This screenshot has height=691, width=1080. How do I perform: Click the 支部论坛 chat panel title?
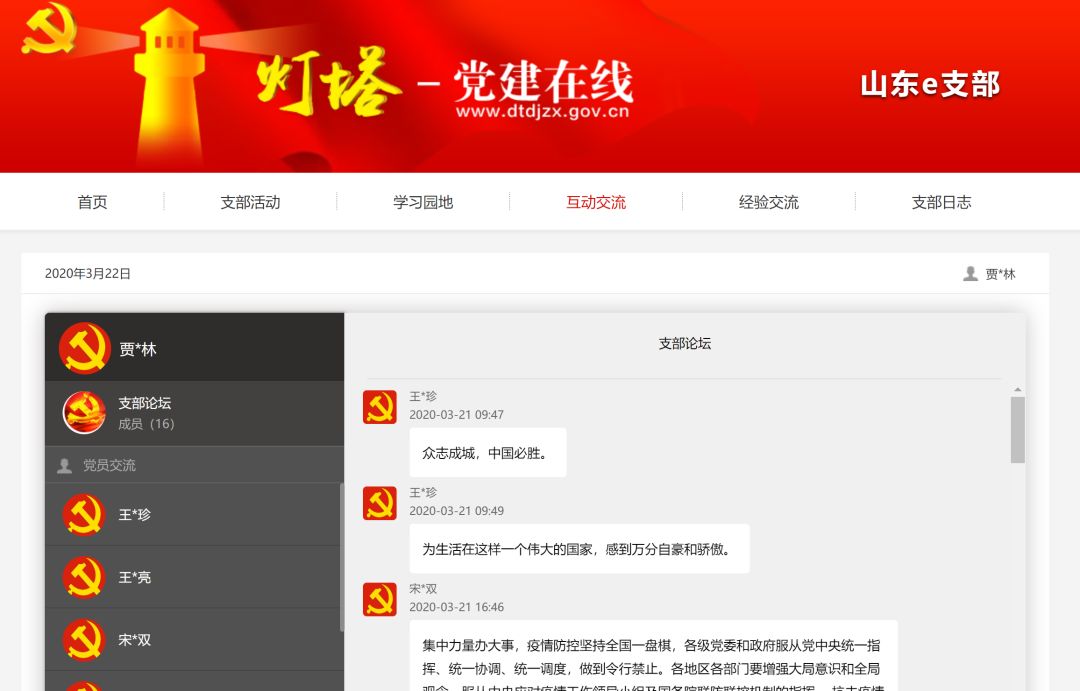click(685, 343)
